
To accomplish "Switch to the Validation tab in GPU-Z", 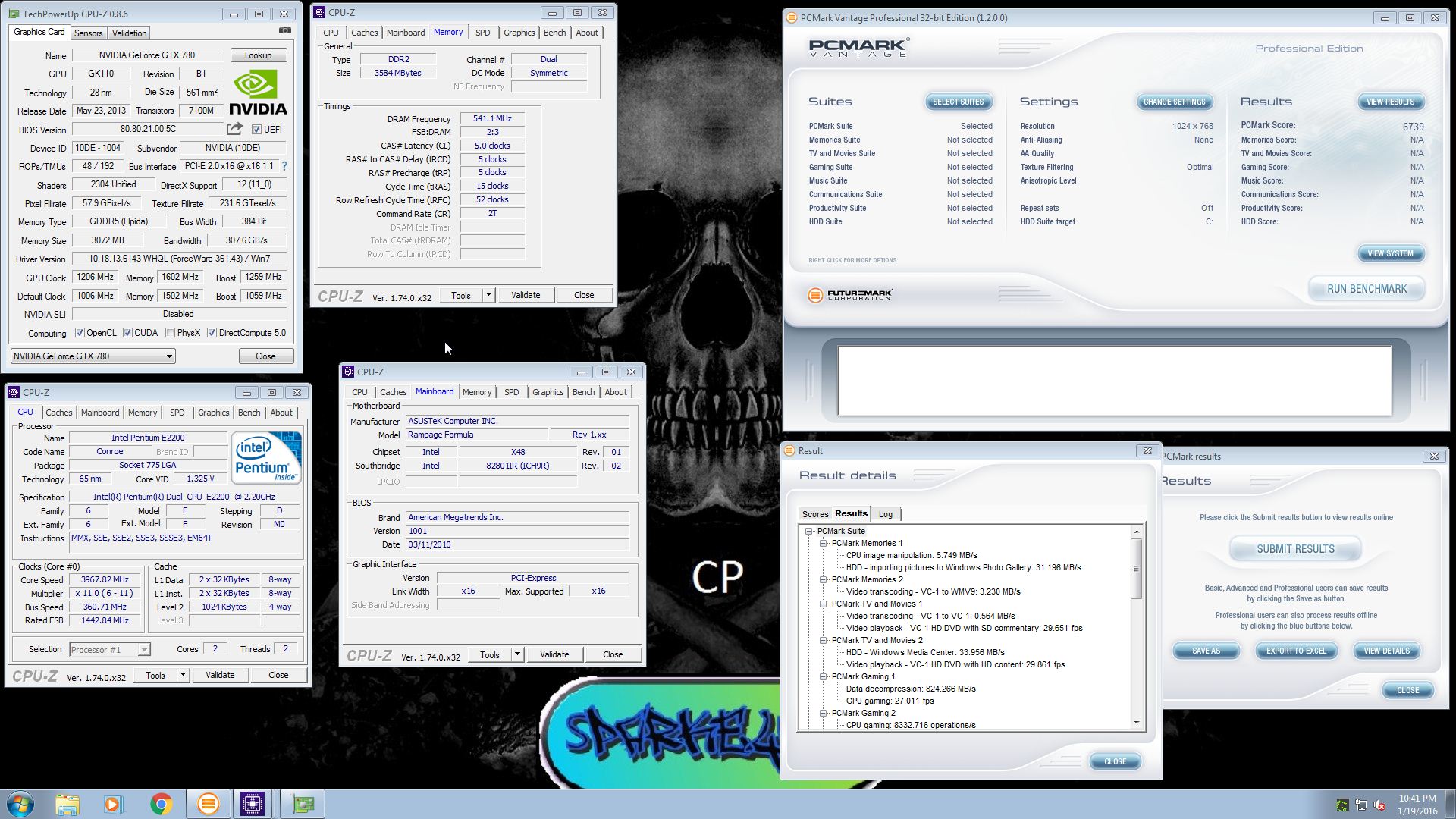I will (x=129, y=33).
